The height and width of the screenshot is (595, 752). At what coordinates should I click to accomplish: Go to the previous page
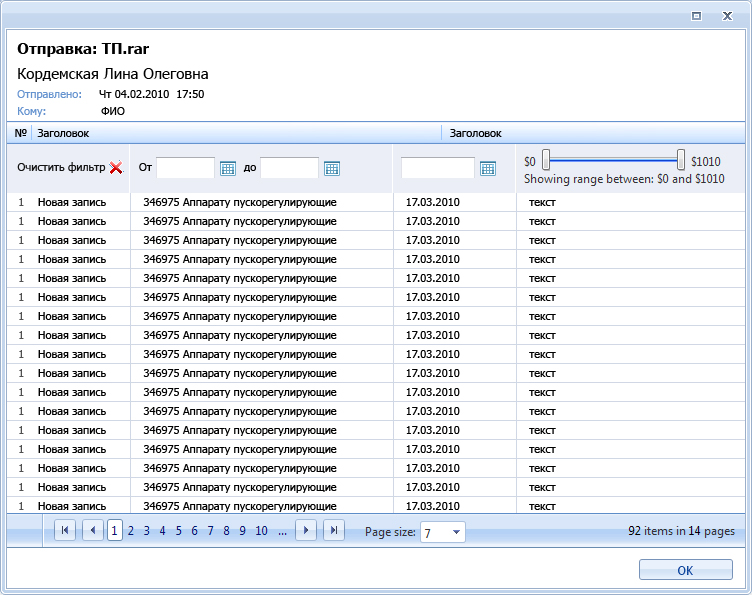[x=93, y=530]
